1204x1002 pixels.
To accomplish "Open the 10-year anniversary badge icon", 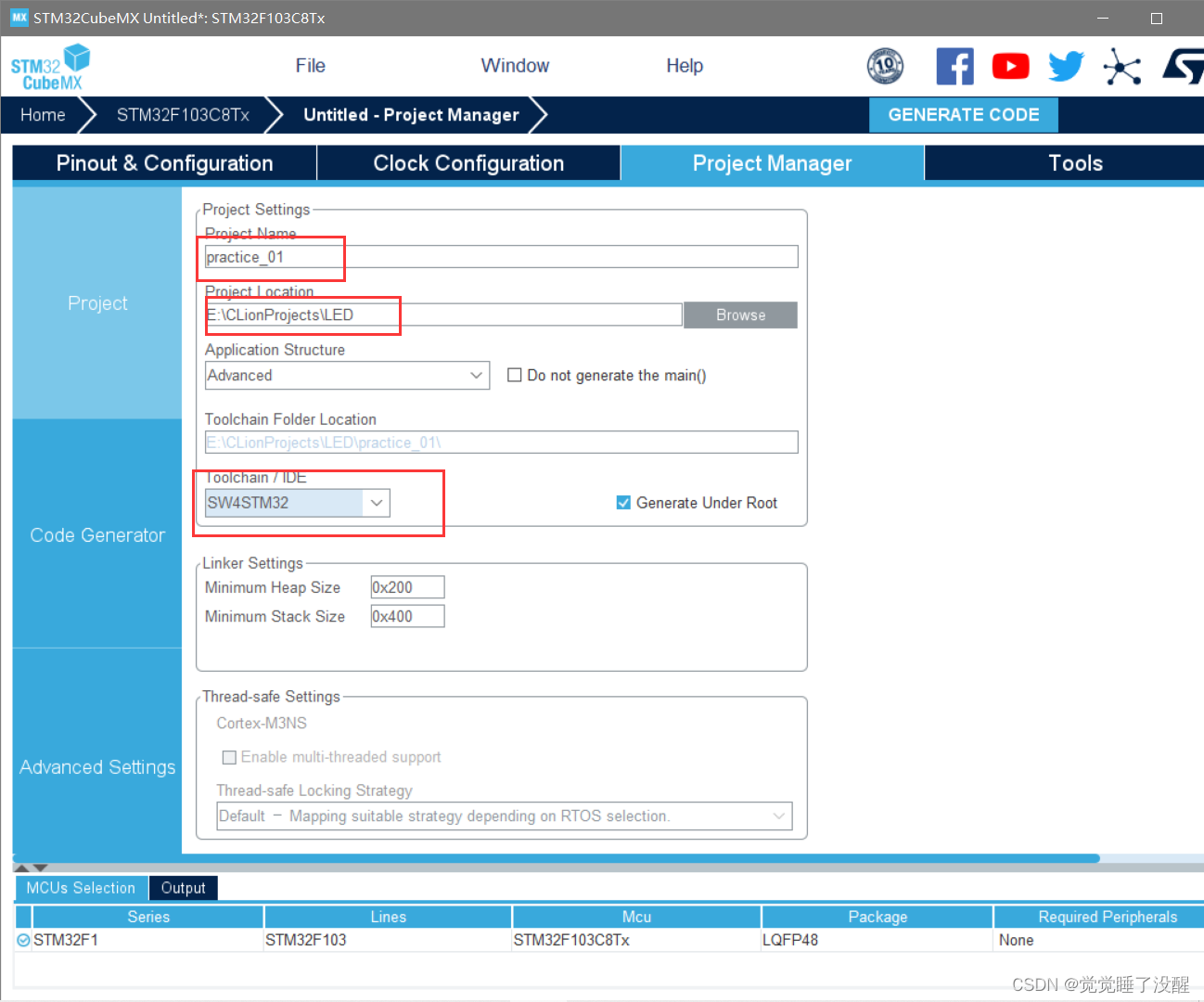I will [x=885, y=66].
